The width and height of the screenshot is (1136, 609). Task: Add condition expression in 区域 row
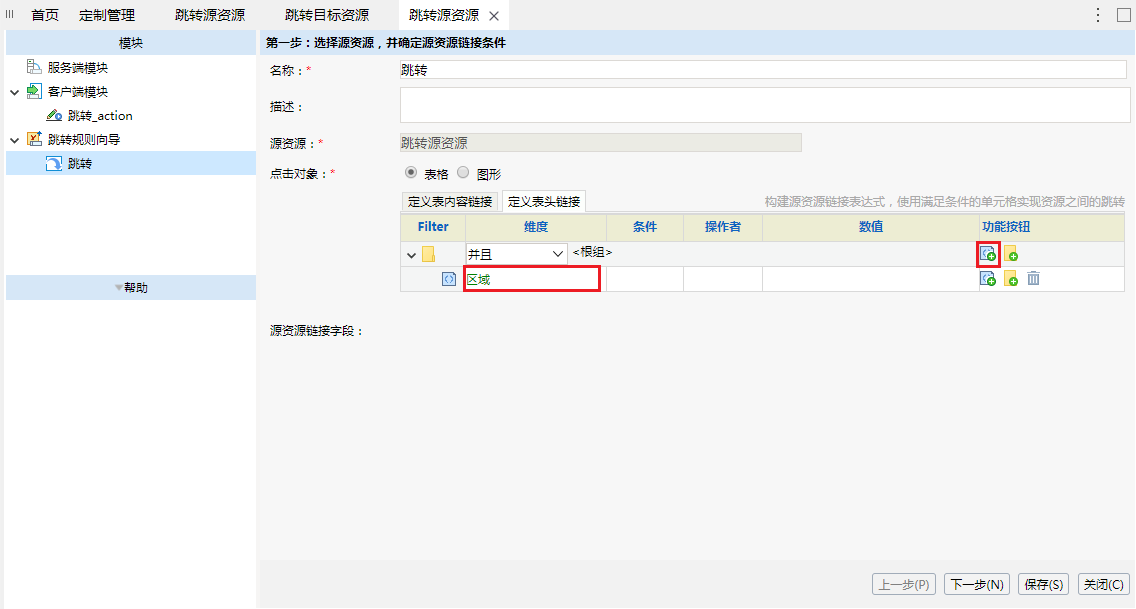coord(987,279)
